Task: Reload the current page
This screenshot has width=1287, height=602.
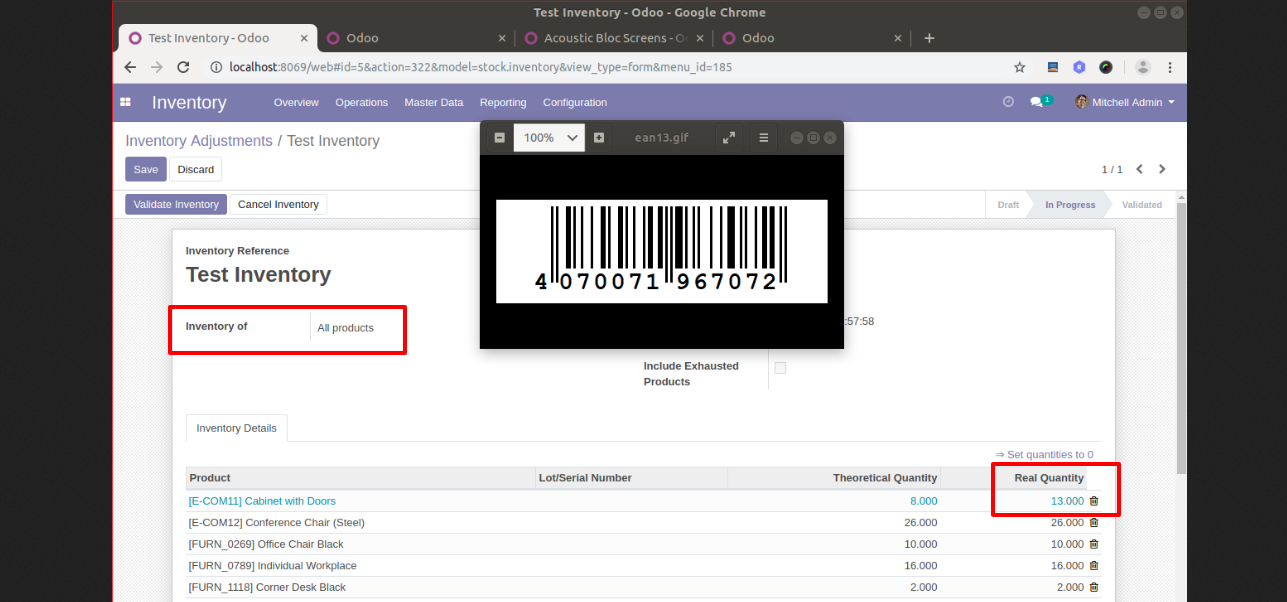Action: click(x=183, y=67)
